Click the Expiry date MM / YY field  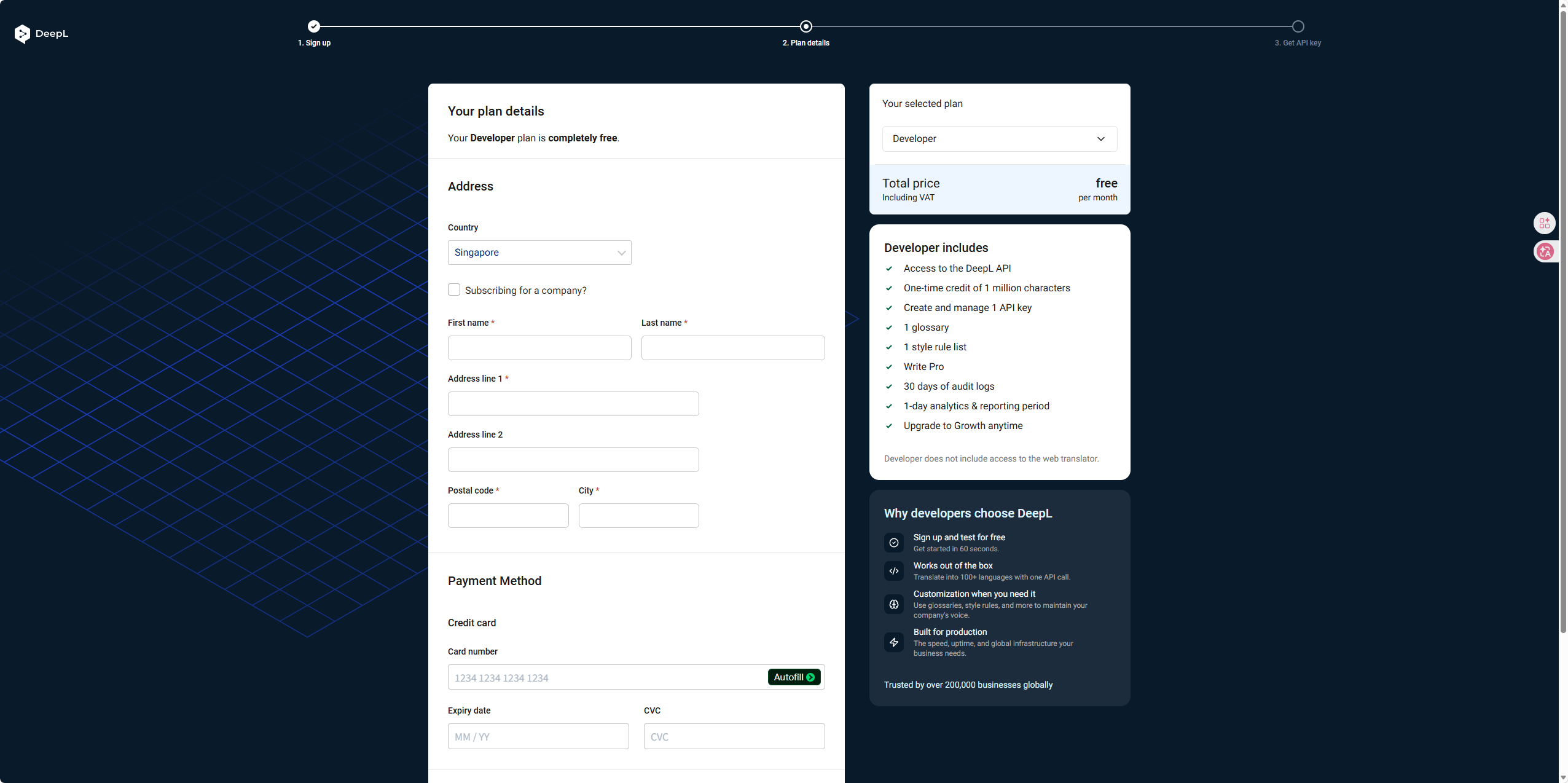538,736
